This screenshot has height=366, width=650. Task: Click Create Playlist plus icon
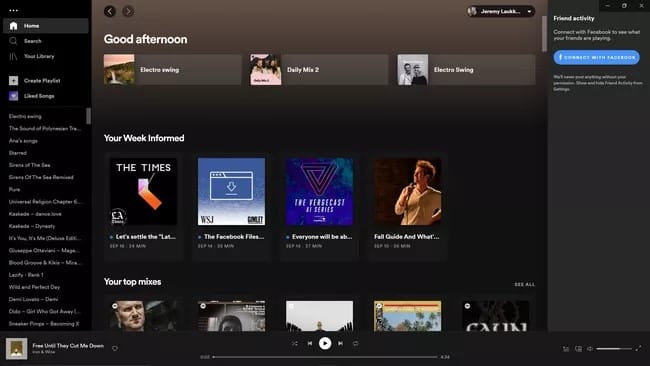[14, 80]
